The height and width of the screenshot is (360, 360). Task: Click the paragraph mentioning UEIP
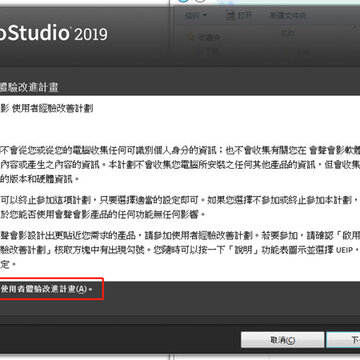point(180,250)
